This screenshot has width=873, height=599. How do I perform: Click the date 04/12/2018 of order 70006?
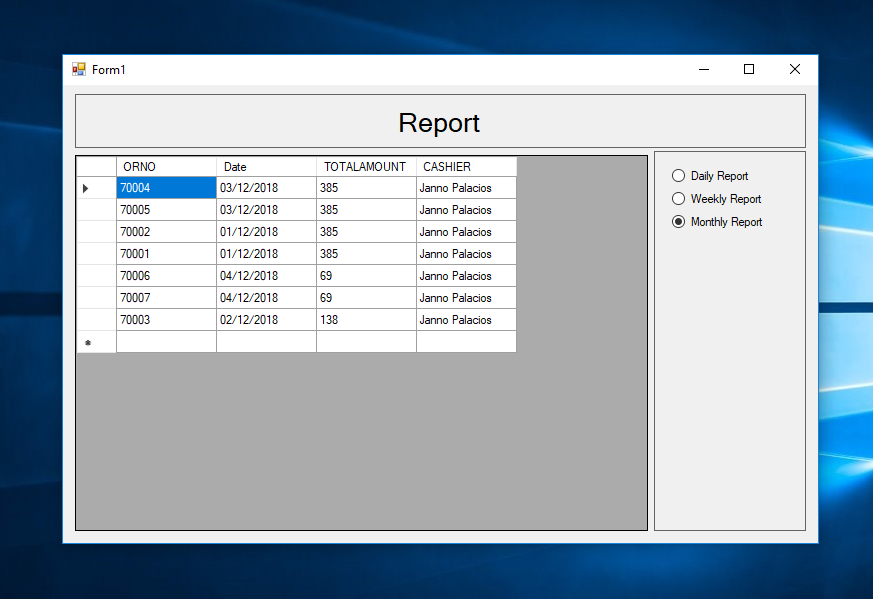267,276
